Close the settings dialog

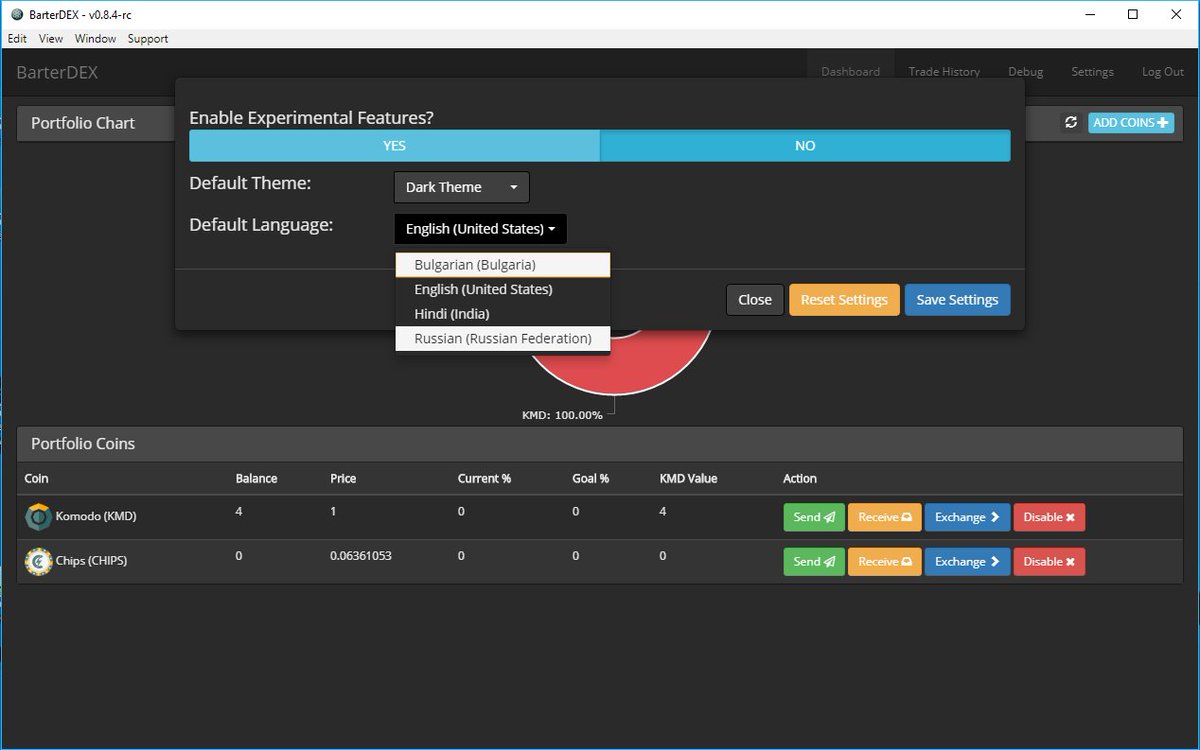pos(755,300)
